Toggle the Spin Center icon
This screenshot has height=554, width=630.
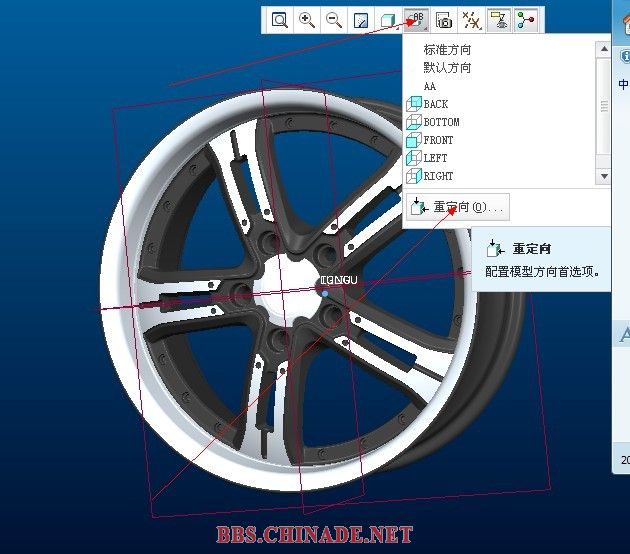[x=526, y=20]
